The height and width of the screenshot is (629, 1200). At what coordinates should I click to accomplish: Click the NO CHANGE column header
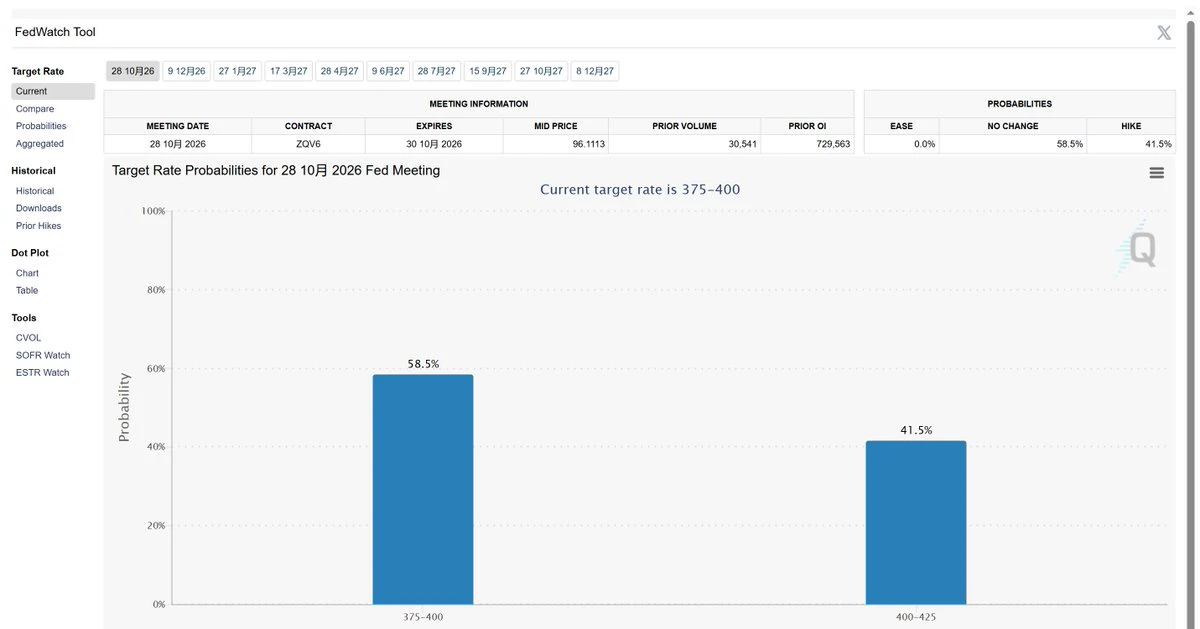1013,126
